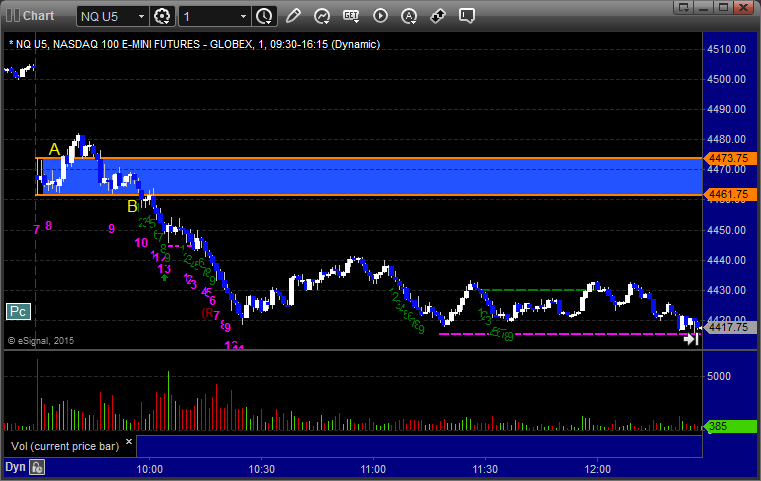Screen dimensions: 761x481
Task: Open the symbol settings gear icon
Action: pos(163,16)
